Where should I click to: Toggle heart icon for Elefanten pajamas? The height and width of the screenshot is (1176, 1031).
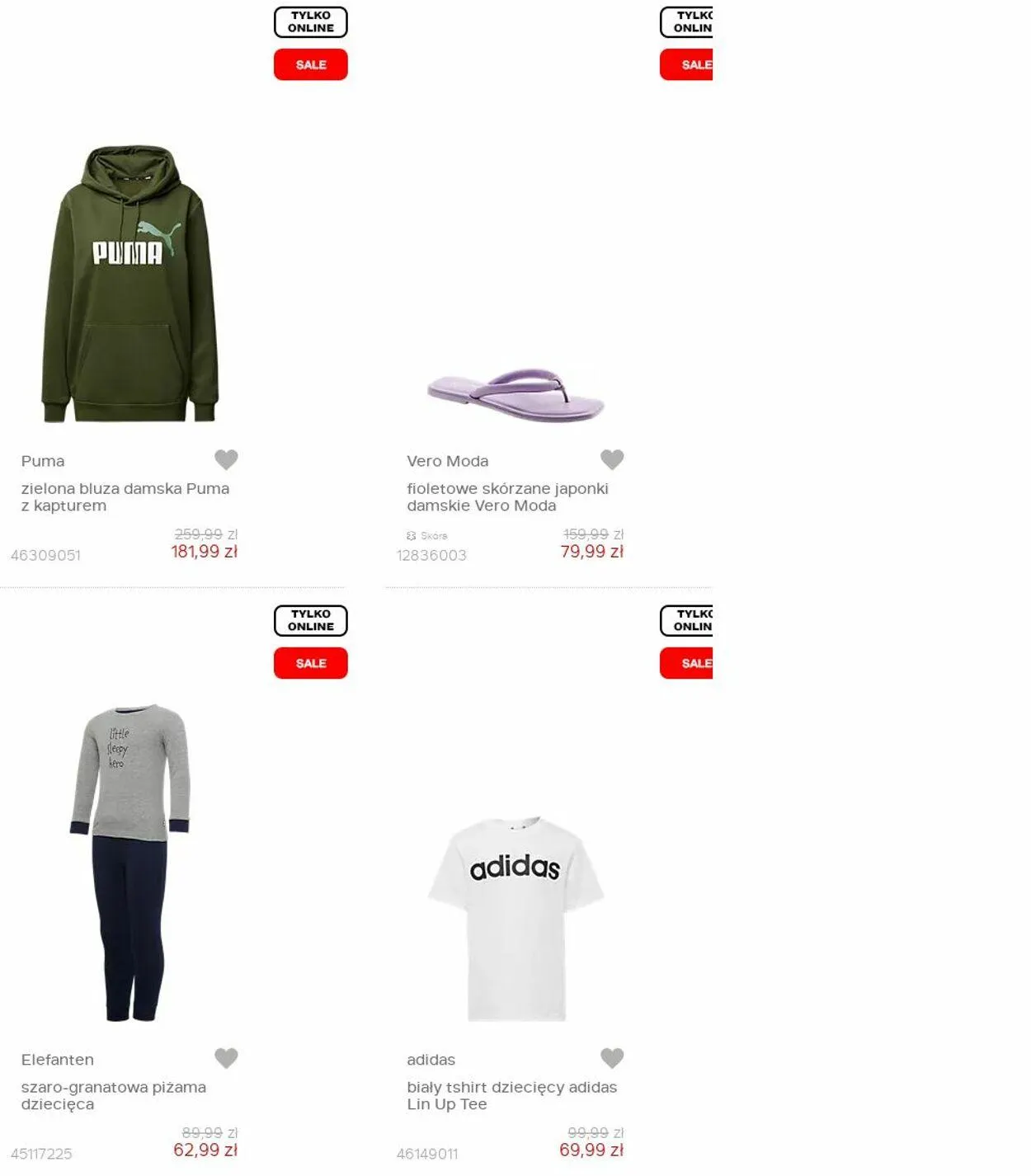tap(226, 1058)
